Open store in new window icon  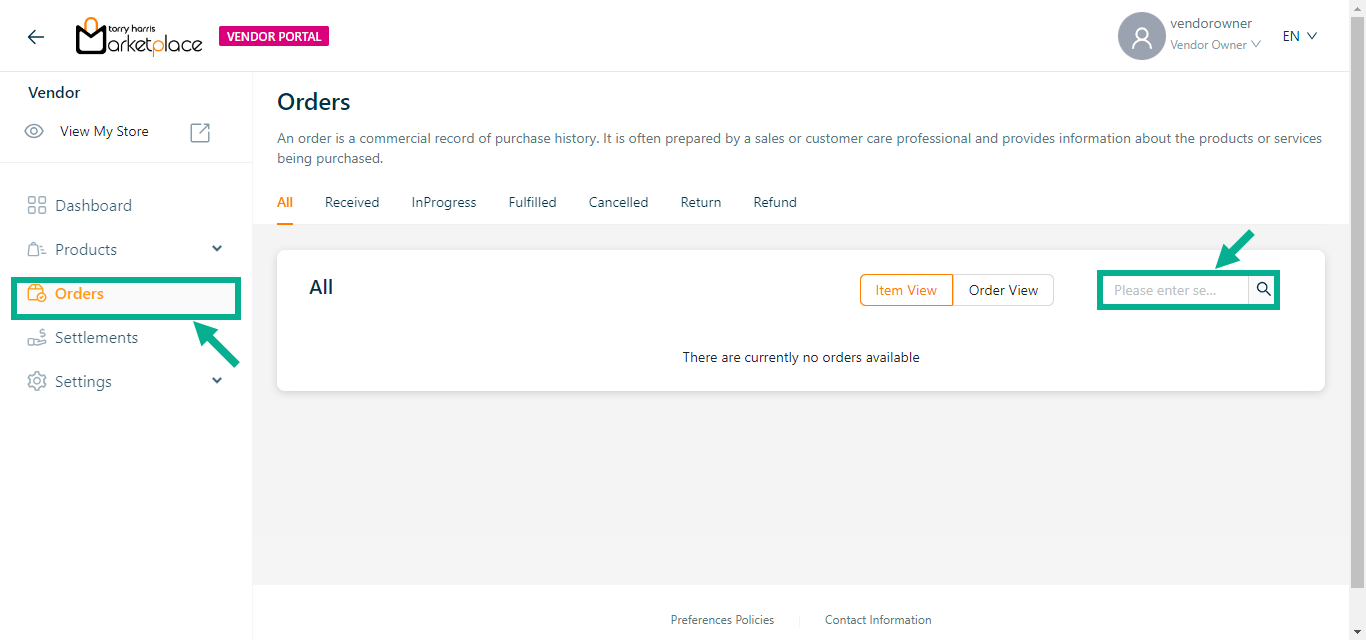[x=200, y=132]
